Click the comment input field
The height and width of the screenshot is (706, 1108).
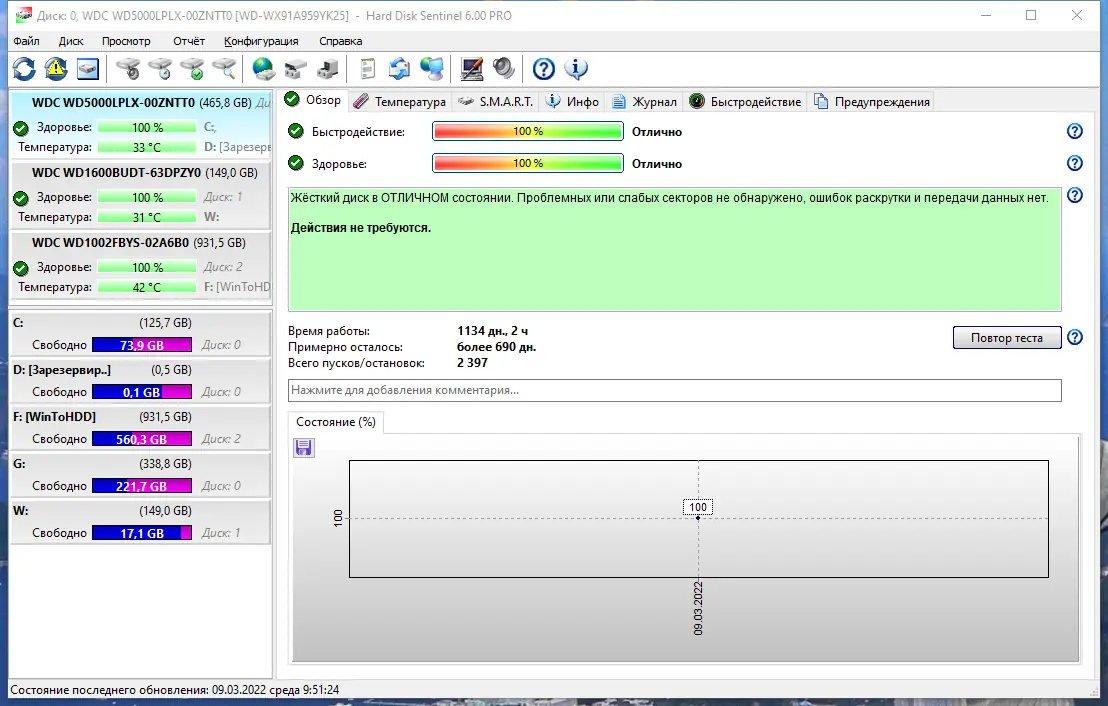pos(672,390)
